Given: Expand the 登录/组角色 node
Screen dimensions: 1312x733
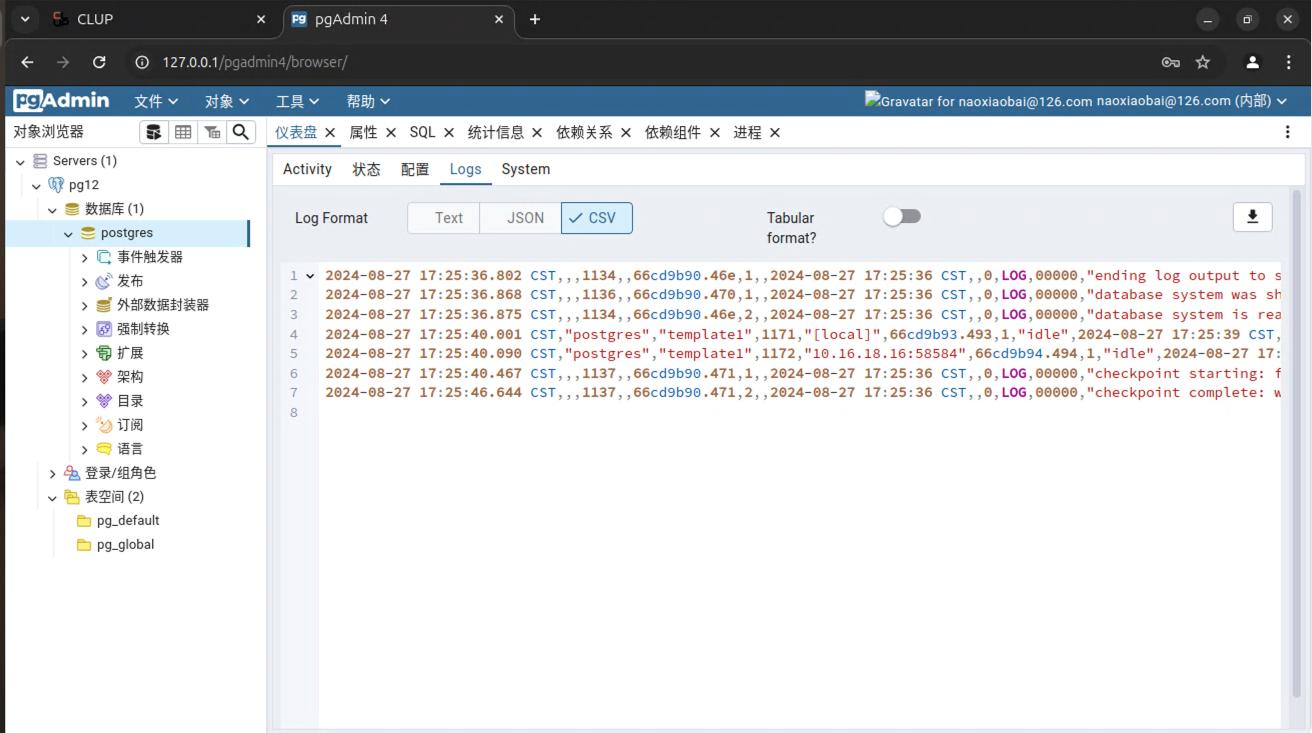Looking at the screenshot, I should click(x=52, y=473).
